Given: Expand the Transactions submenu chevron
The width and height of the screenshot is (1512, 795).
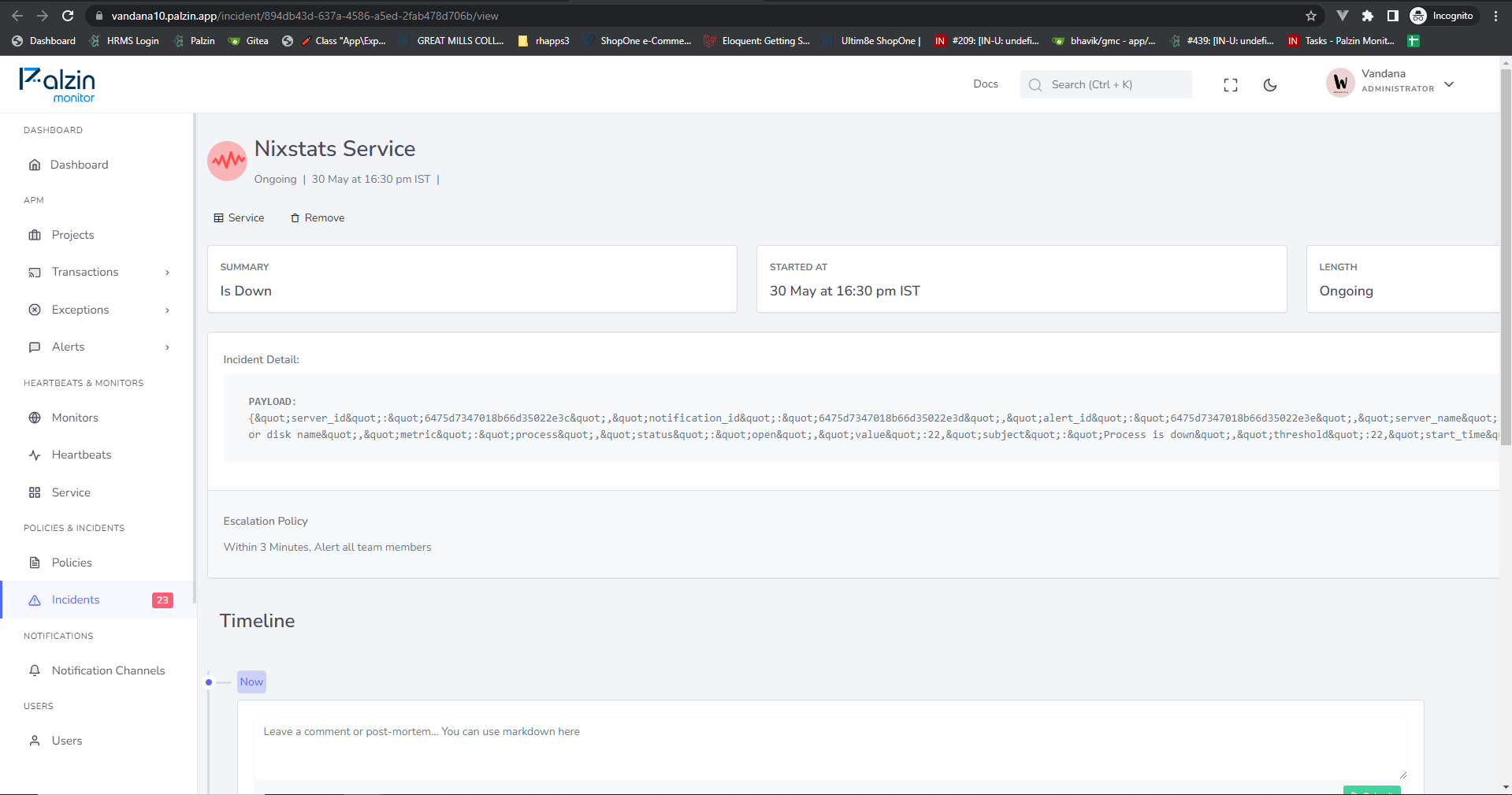Looking at the screenshot, I should [167, 273].
